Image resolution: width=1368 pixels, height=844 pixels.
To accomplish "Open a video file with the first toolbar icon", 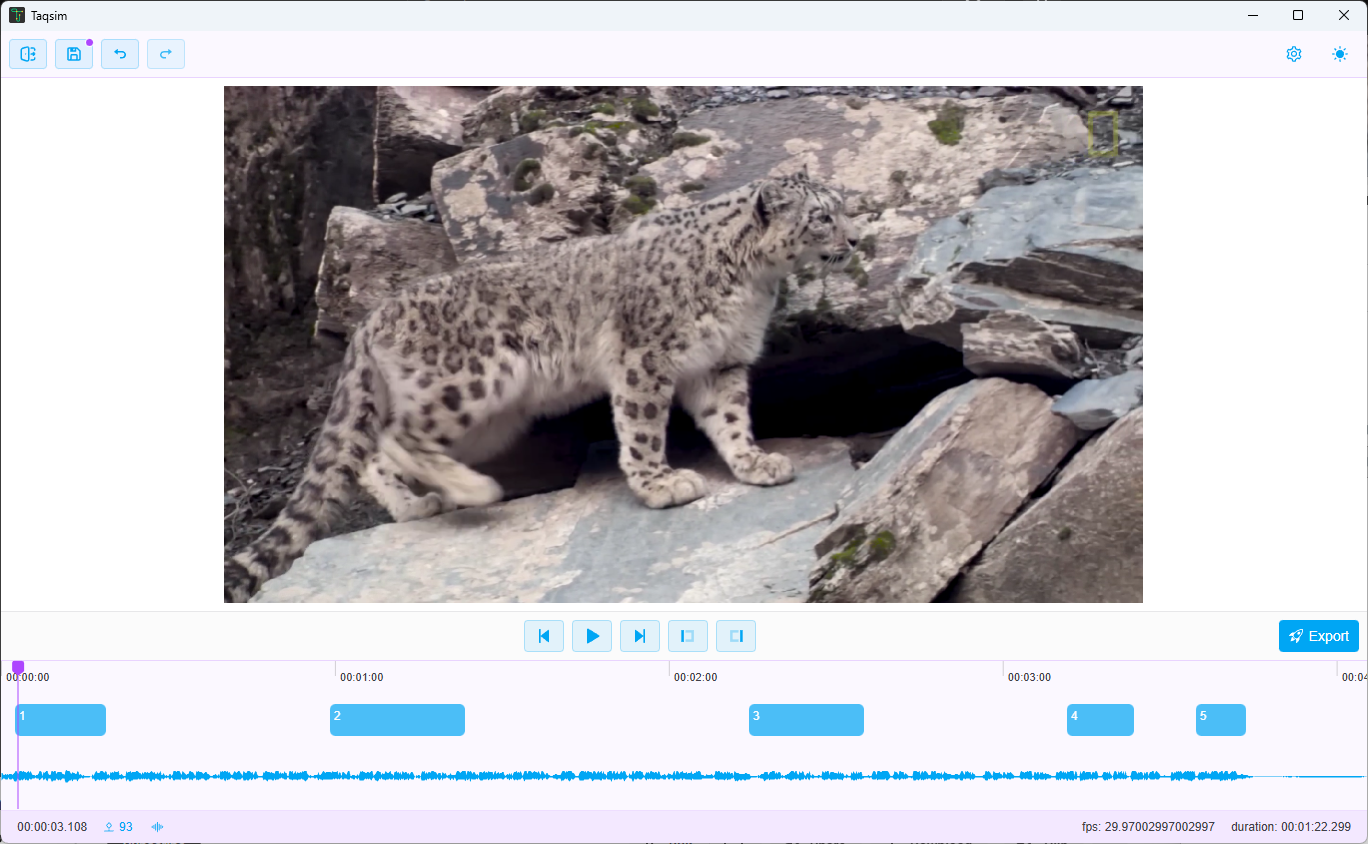I will pyautogui.click(x=27, y=54).
